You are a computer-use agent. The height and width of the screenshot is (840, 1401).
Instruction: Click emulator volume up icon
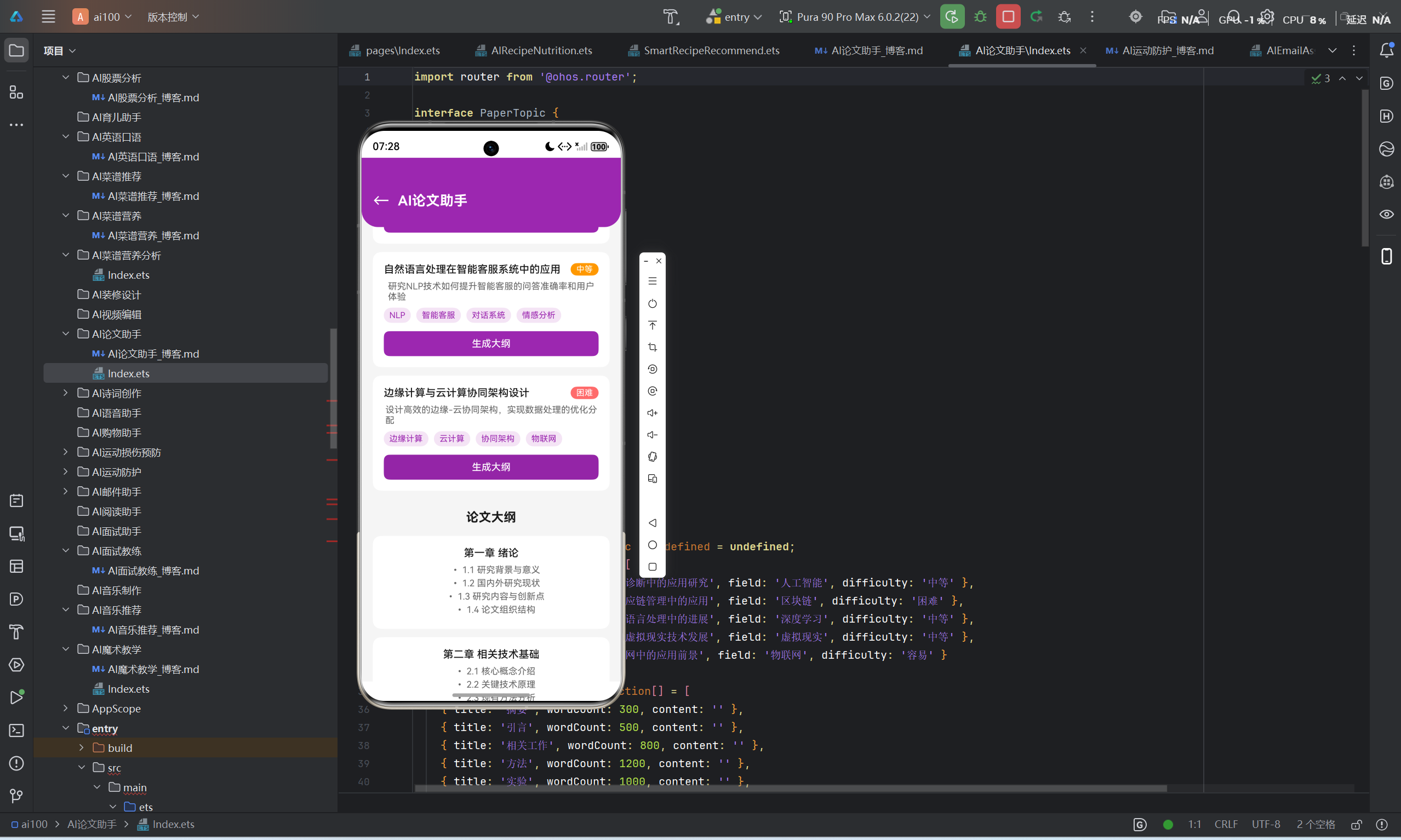(653, 413)
